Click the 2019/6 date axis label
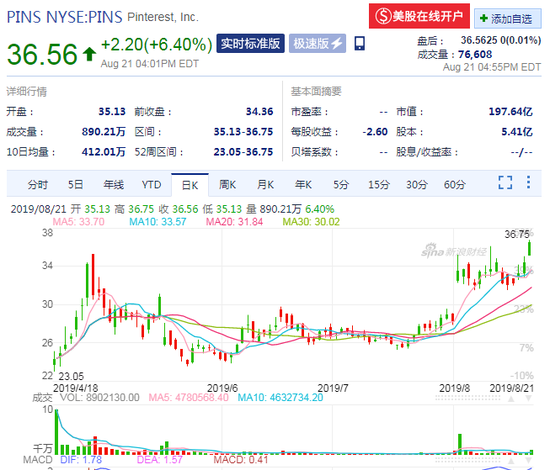The height and width of the screenshot is (470, 550). pos(222,388)
